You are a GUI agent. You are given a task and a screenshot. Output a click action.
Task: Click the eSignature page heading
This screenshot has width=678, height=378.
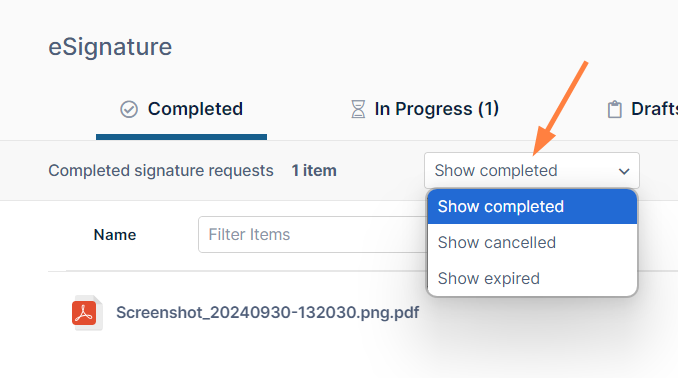point(110,47)
